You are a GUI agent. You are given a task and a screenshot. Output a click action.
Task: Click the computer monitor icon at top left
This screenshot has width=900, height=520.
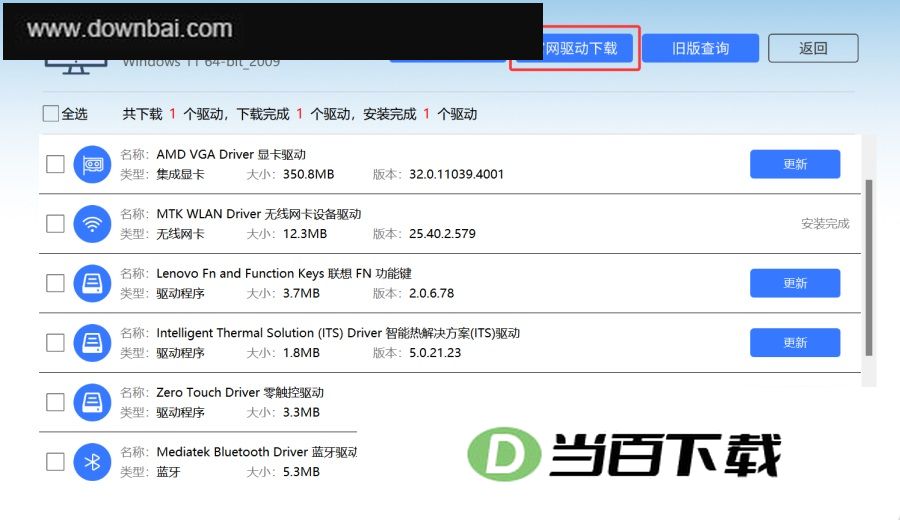[x=76, y=67]
